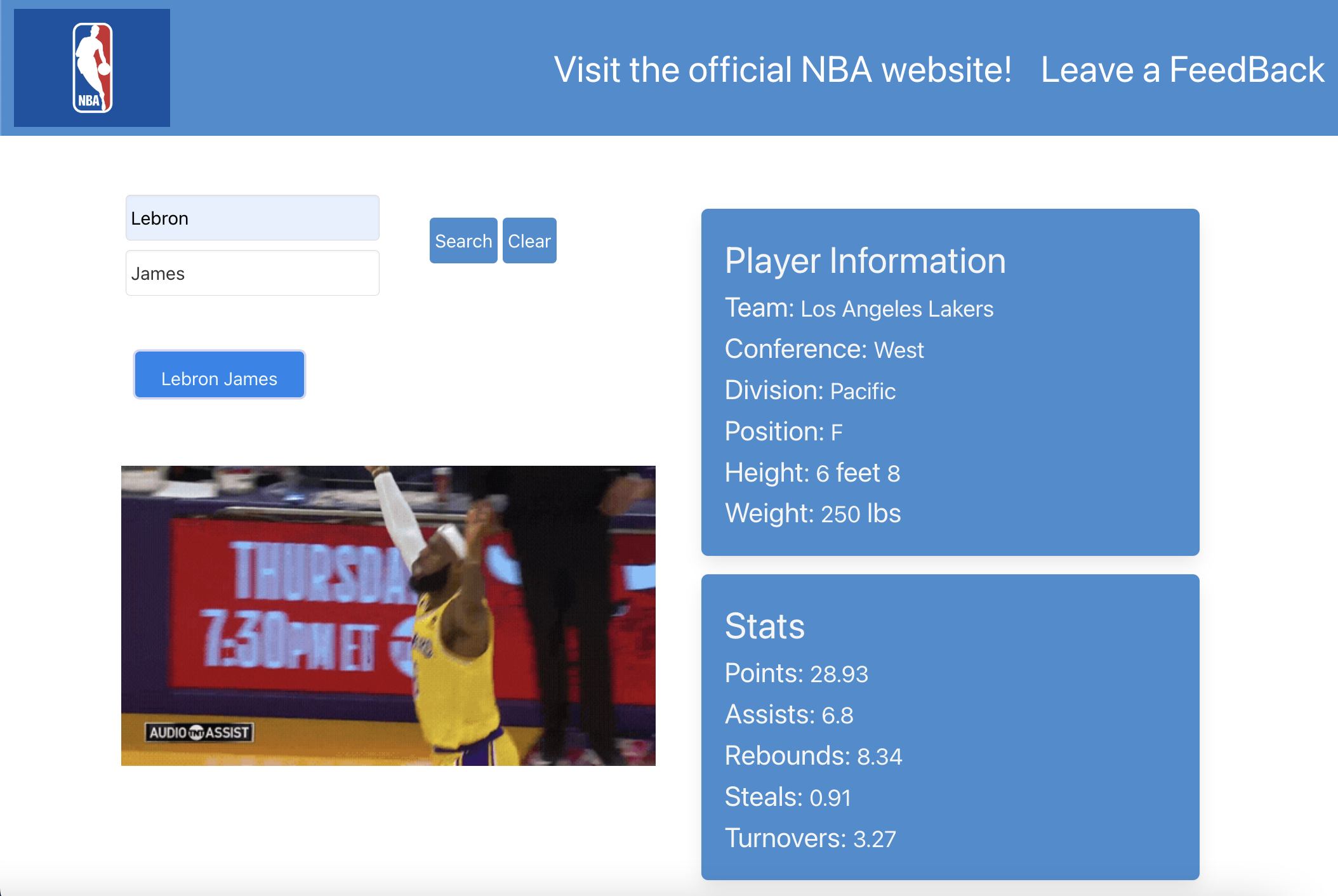Click the 'Conference: West' line
The width and height of the screenshot is (1338, 896).
tap(824, 350)
